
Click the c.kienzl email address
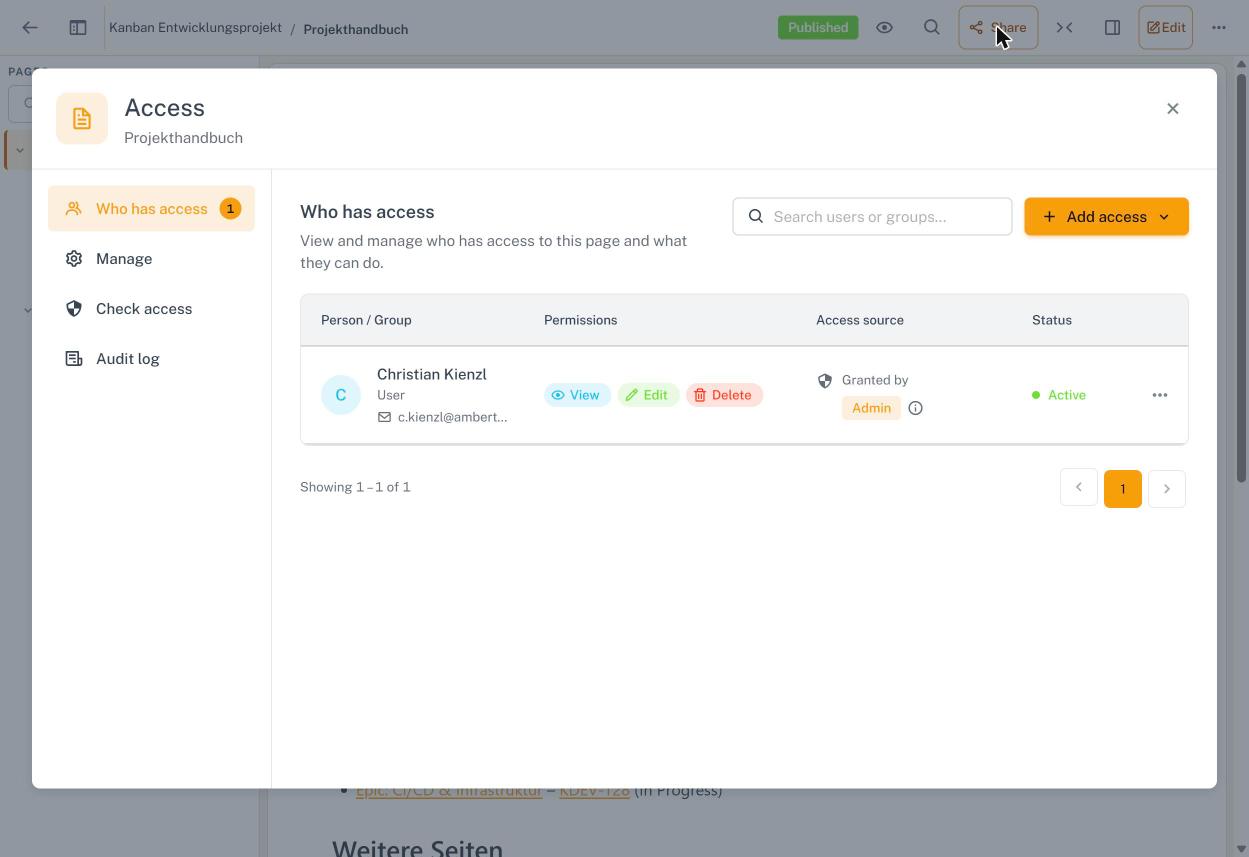(452, 417)
